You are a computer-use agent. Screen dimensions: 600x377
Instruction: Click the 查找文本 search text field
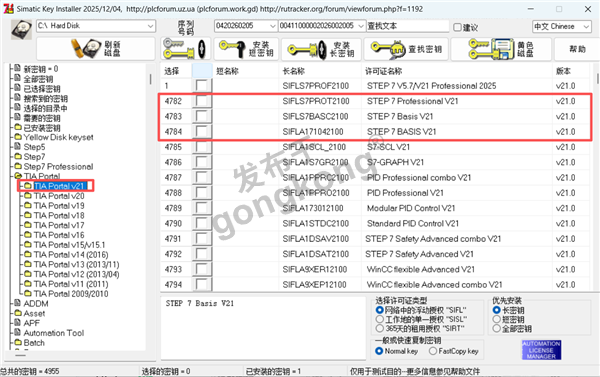[x=408, y=26]
